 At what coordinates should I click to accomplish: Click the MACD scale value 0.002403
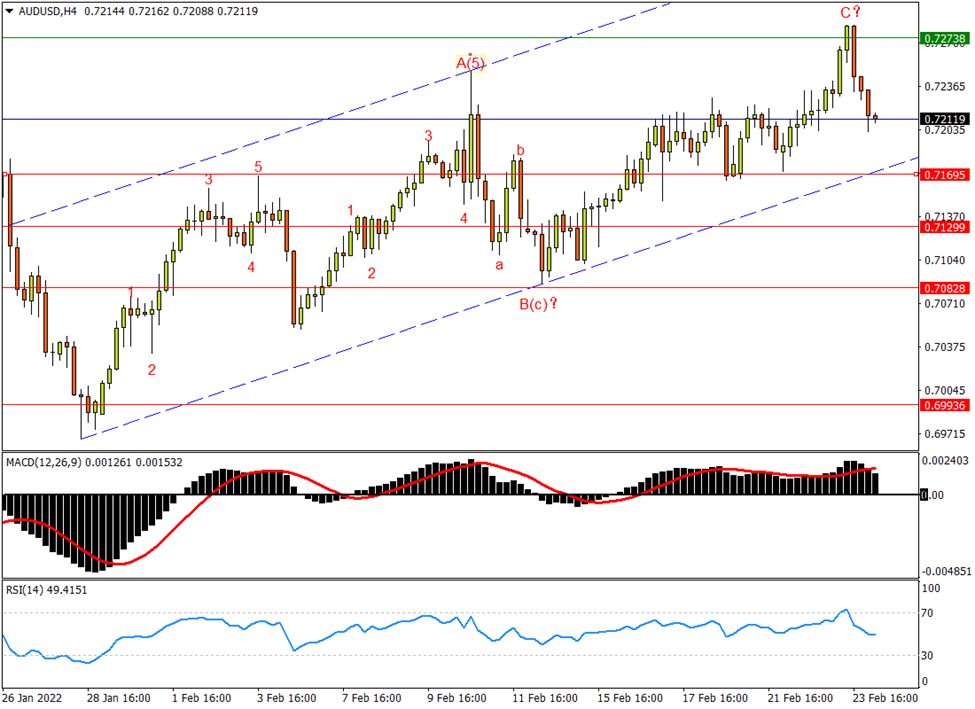pos(945,460)
